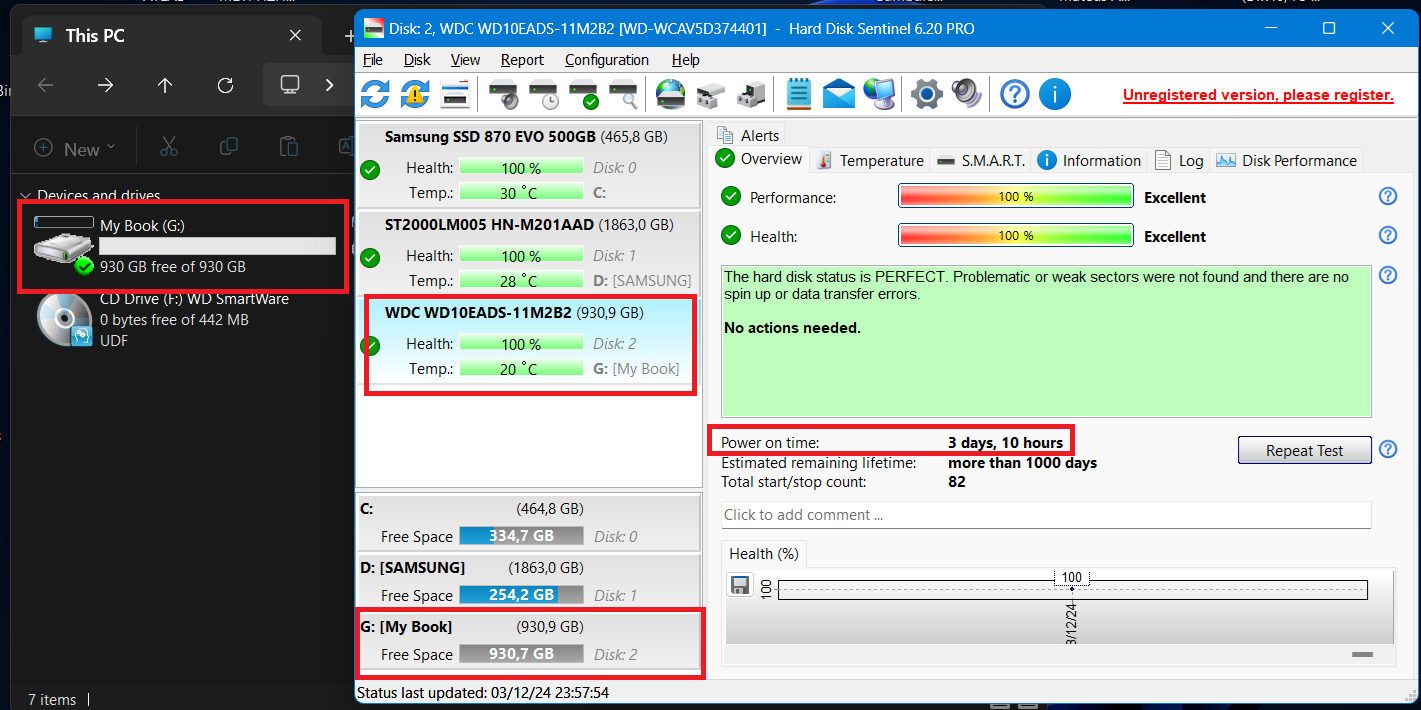Click the disk with green checkmark test icon

[x=583, y=95]
